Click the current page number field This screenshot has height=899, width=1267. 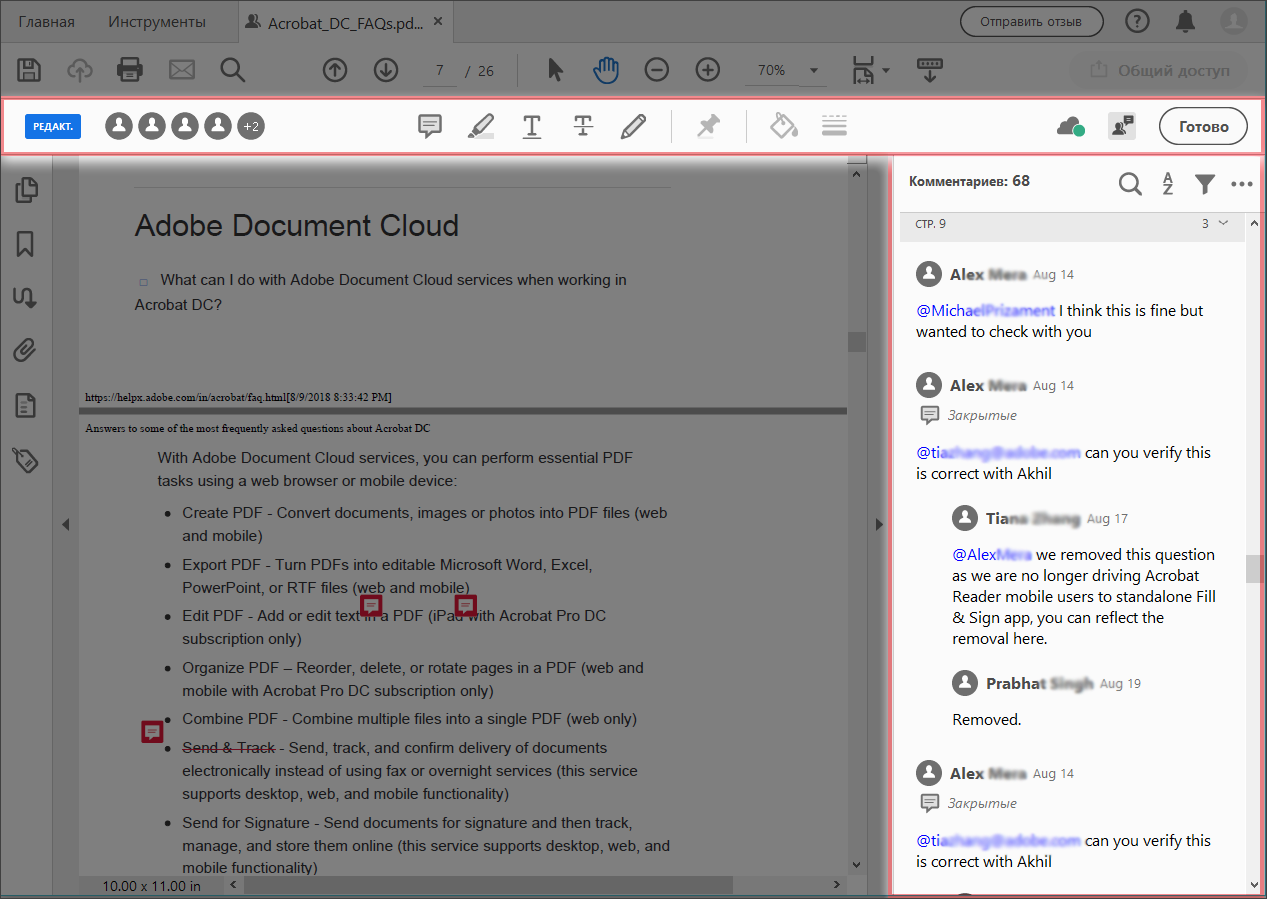(439, 70)
